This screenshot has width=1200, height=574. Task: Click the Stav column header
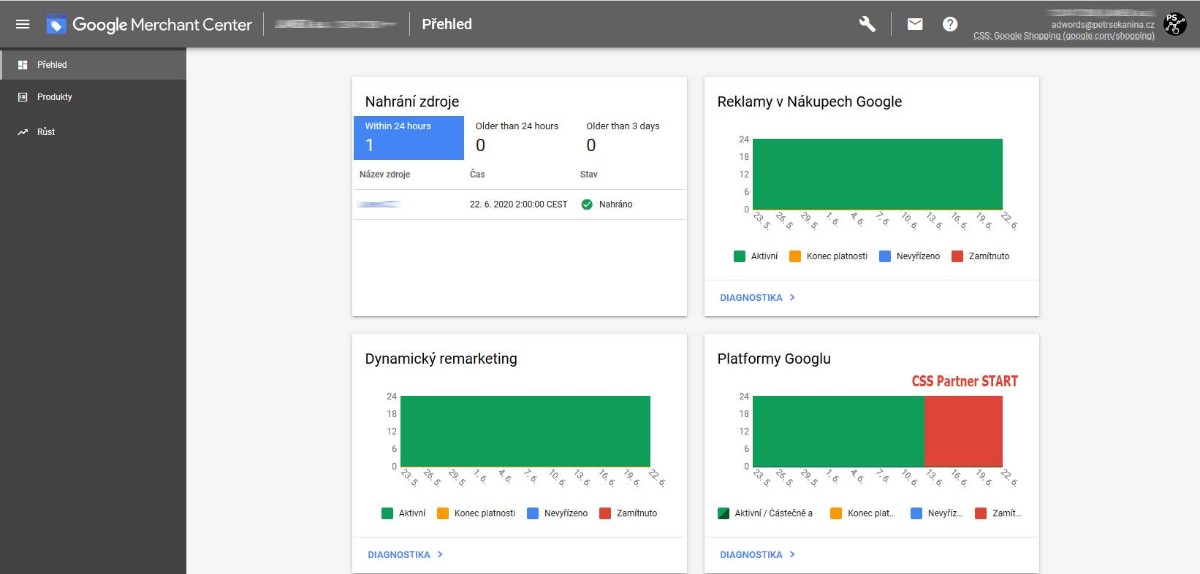coord(589,175)
